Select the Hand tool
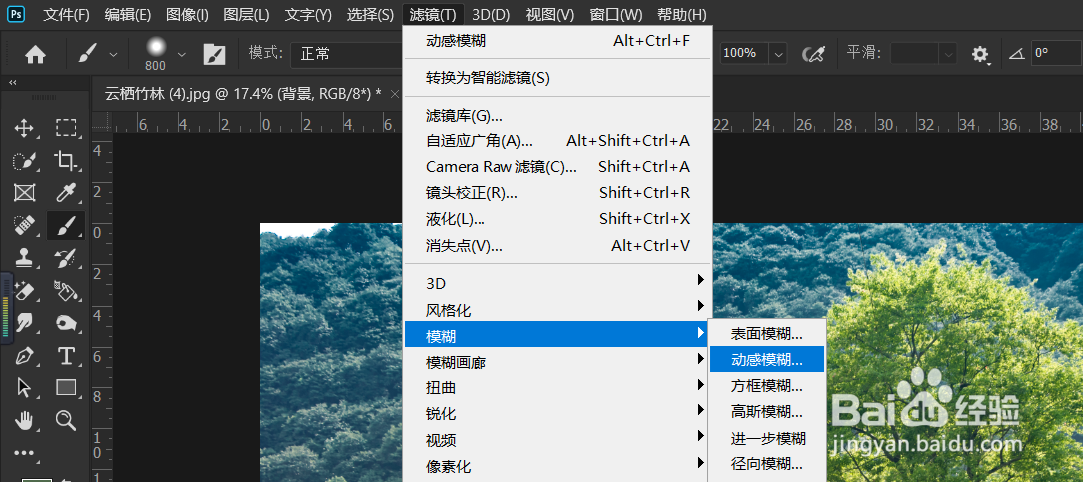The height and width of the screenshot is (482, 1083). click(x=24, y=420)
